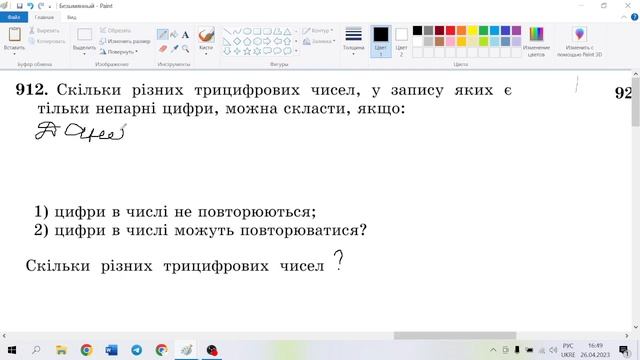Choose the straight Line shape

tap(227, 31)
